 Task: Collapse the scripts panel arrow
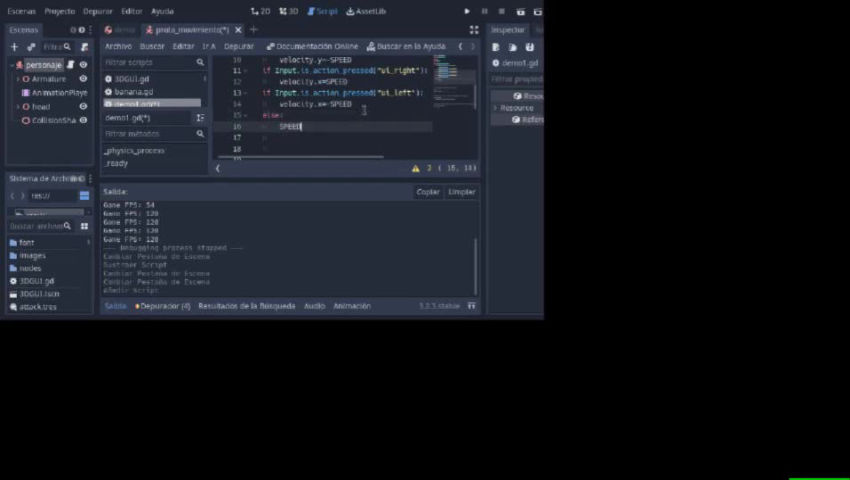click(218, 169)
